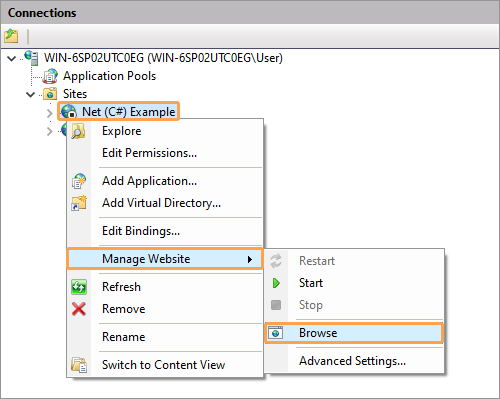Collapse the WIN-6SP02UTC0EG server node
This screenshot has height=399, width=500.
point(12,59)
